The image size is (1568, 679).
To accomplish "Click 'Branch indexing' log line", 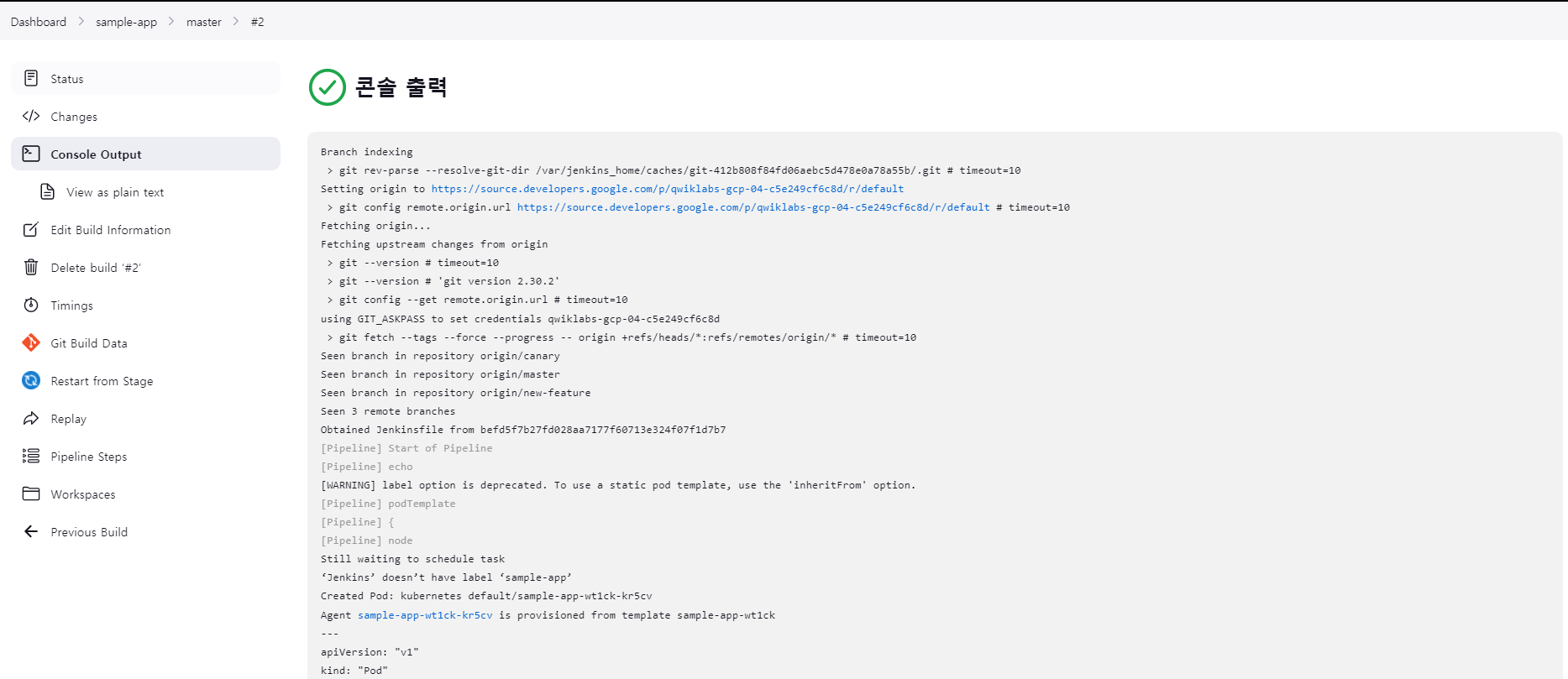I will tap(367, 152).
